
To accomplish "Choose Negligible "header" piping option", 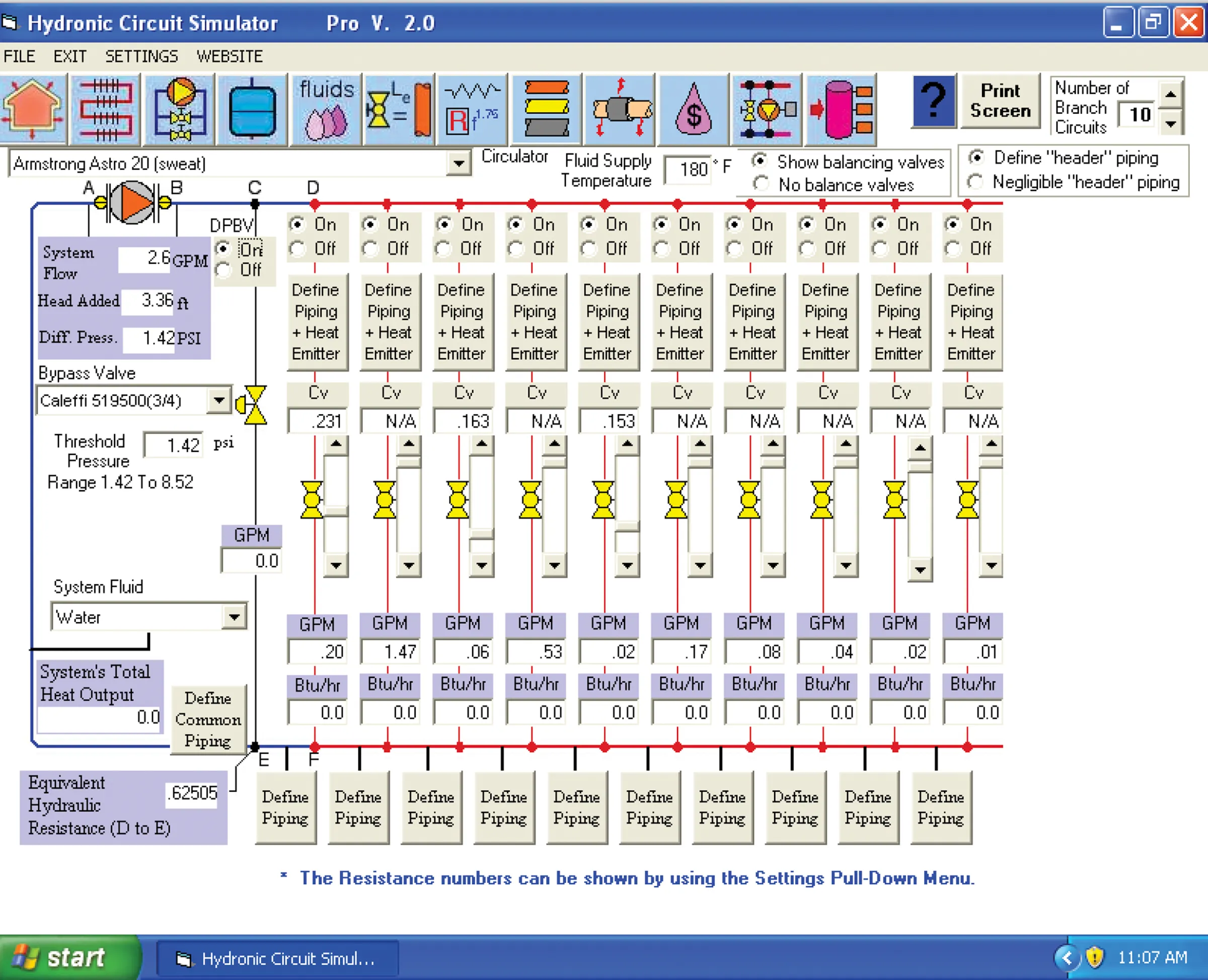I will [975, 182].
